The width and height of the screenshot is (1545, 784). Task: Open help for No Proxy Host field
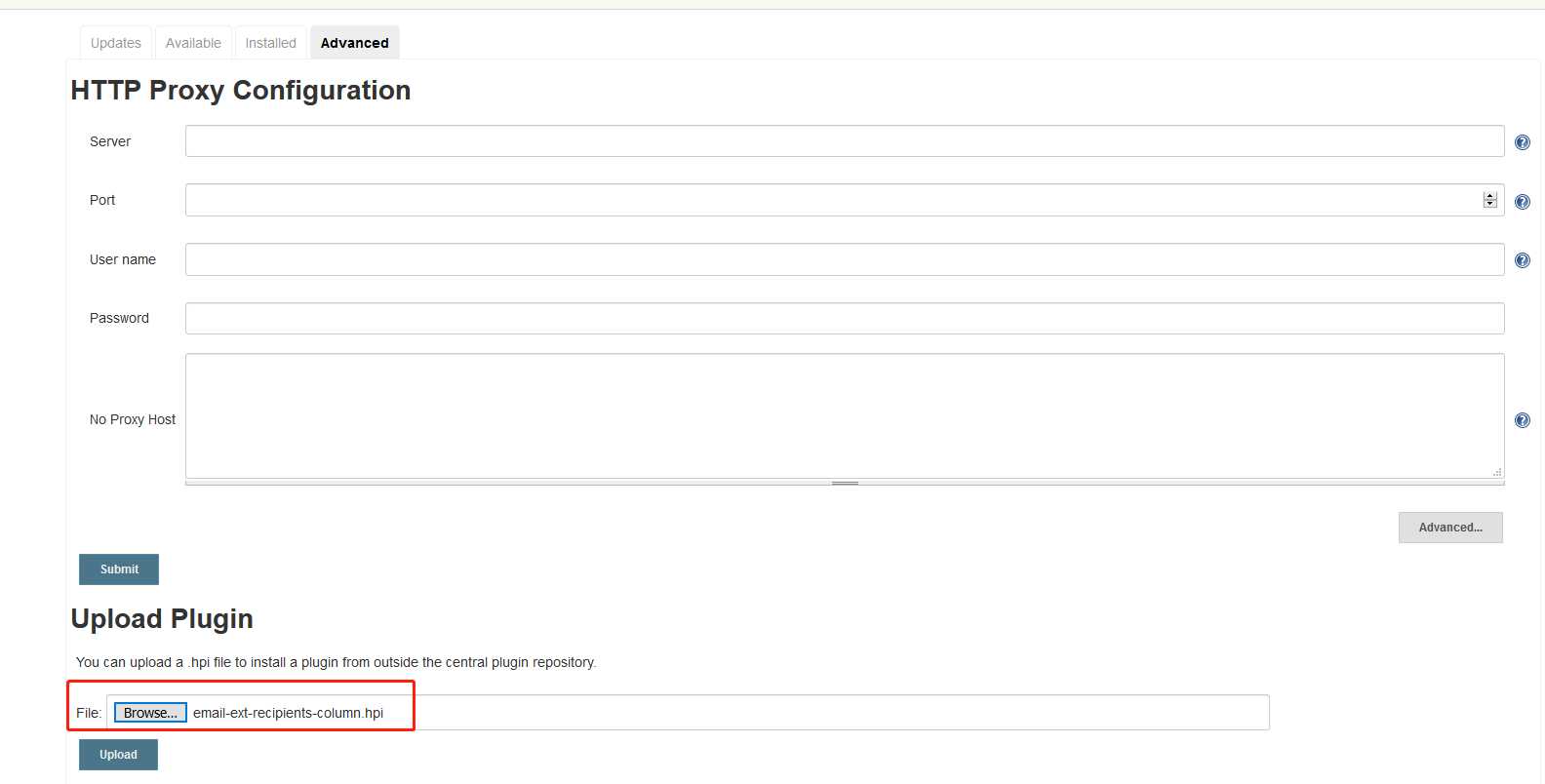coord(1522,420)
